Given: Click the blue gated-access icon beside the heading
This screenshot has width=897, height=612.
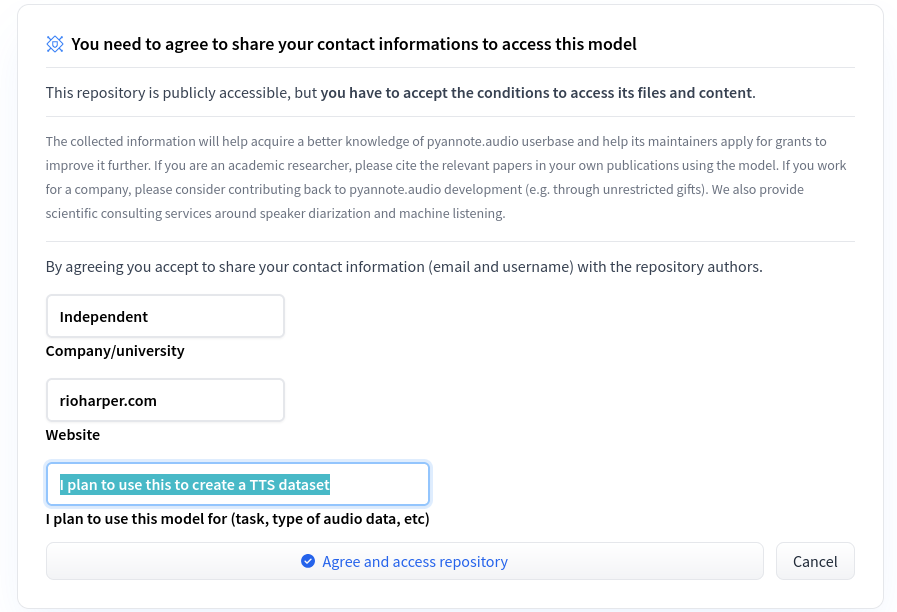Looking at the screenshot, I should pyautogui.click(x=55, y=44).
